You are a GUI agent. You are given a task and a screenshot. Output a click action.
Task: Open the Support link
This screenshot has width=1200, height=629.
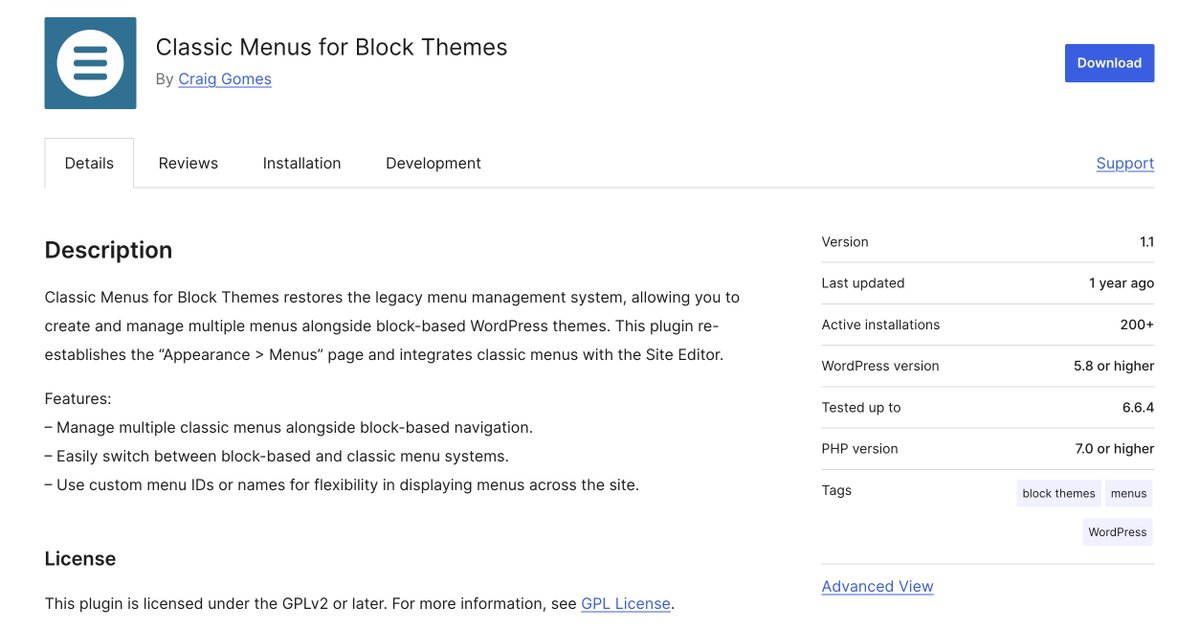click(1125, 163)
